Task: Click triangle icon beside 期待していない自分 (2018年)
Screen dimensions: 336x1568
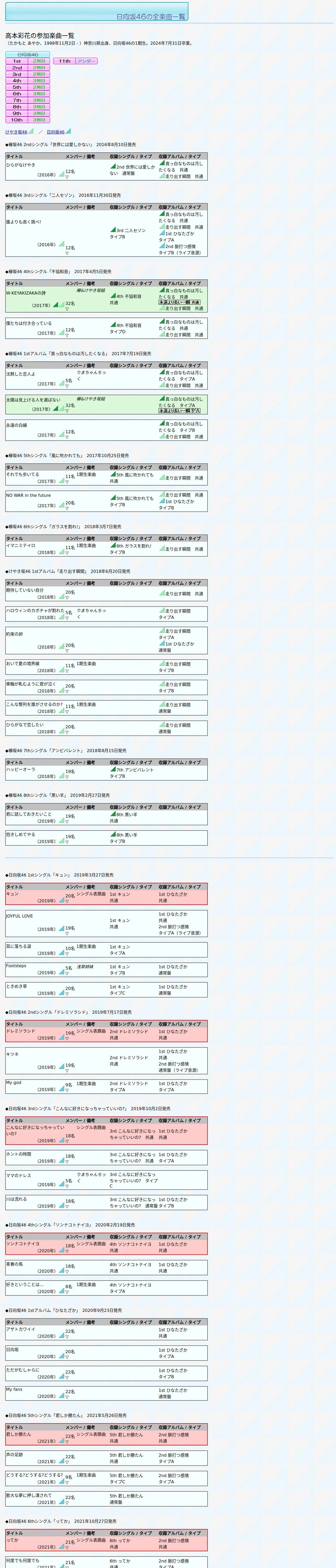Action: [61, 597]
